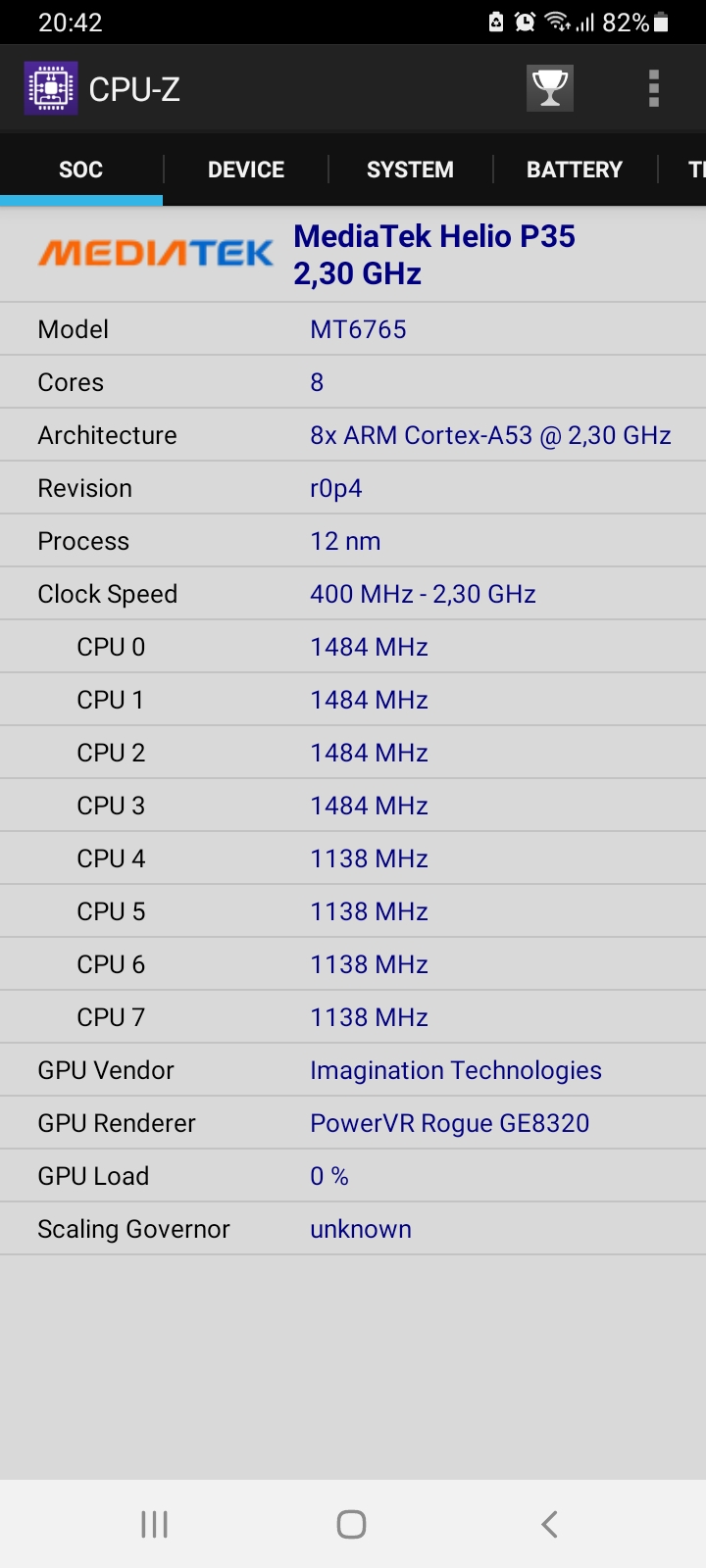Select the SOC tab
706x1568 pixels.
[80, 170]
